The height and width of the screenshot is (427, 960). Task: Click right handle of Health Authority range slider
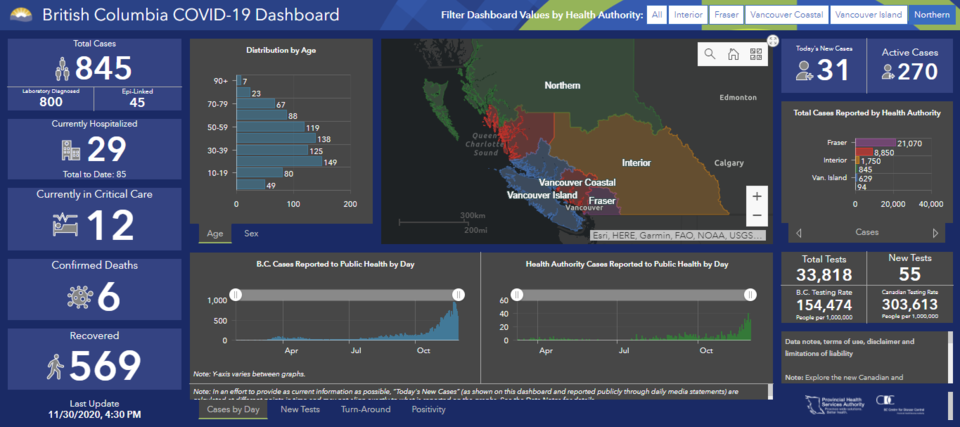point(750,295)
